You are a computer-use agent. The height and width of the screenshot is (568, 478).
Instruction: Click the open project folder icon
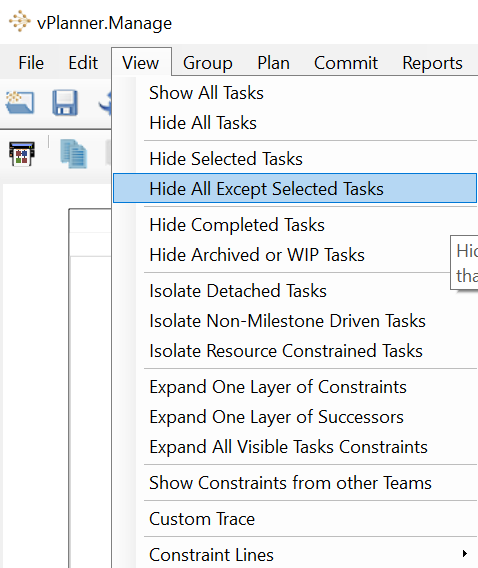pyautogui.click(x=20, y=103)
